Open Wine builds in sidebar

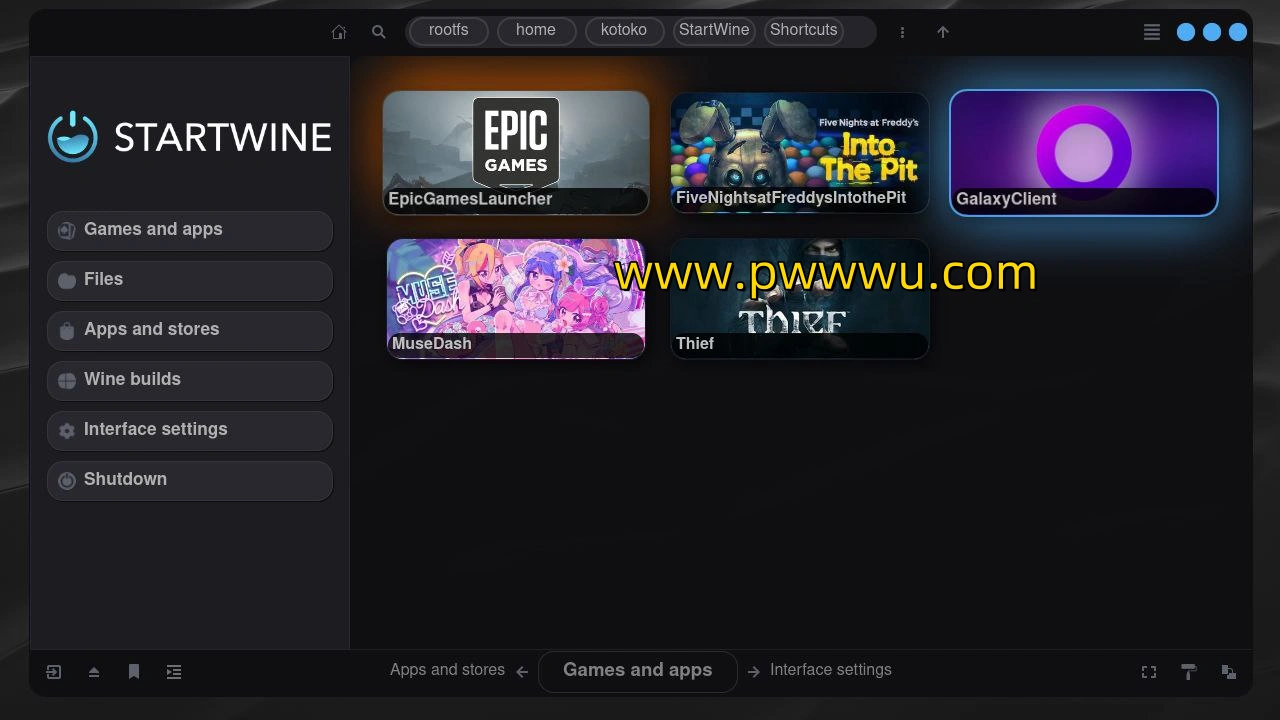click(189, 380)
